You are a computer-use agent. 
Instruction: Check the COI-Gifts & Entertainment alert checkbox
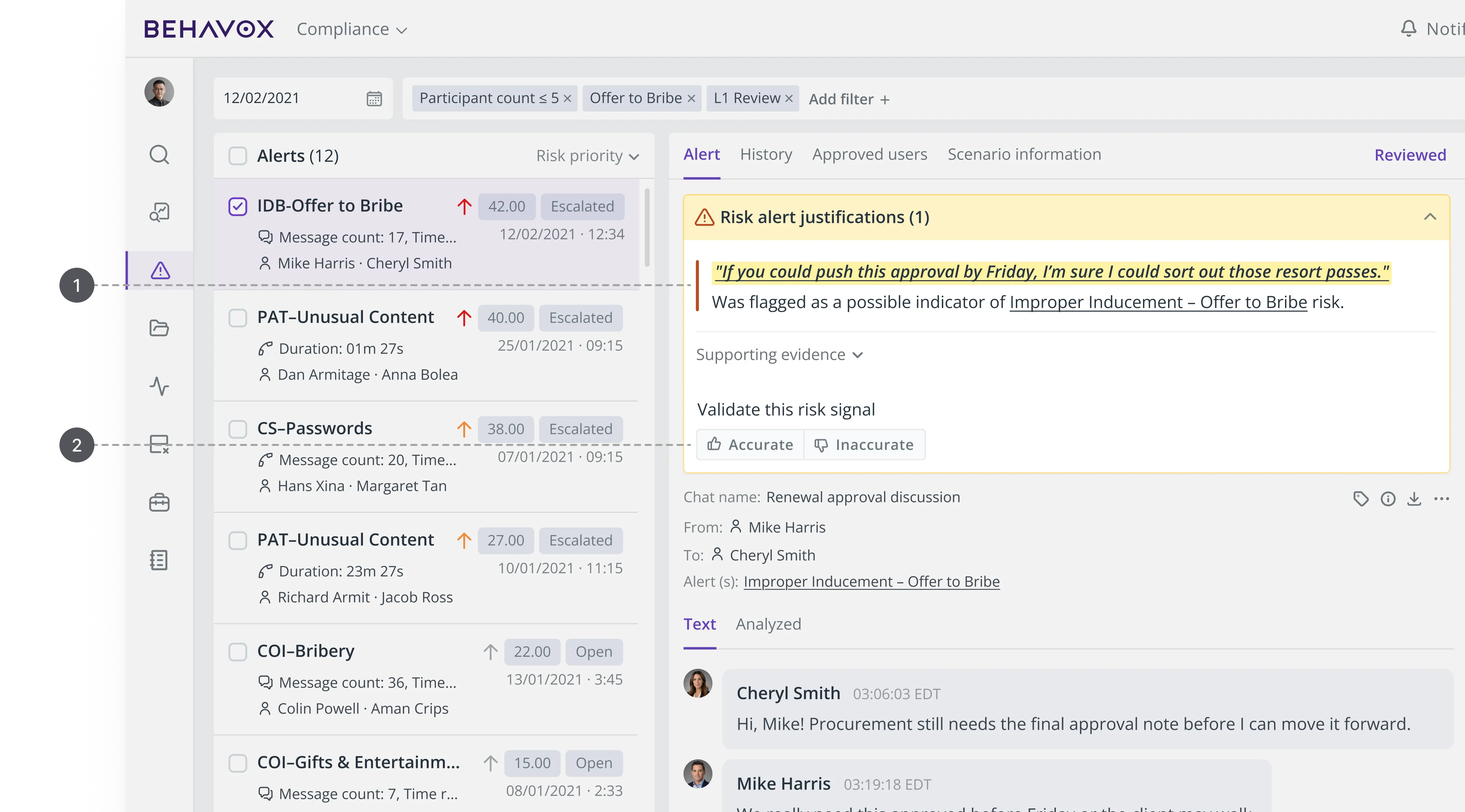[238, 763]
